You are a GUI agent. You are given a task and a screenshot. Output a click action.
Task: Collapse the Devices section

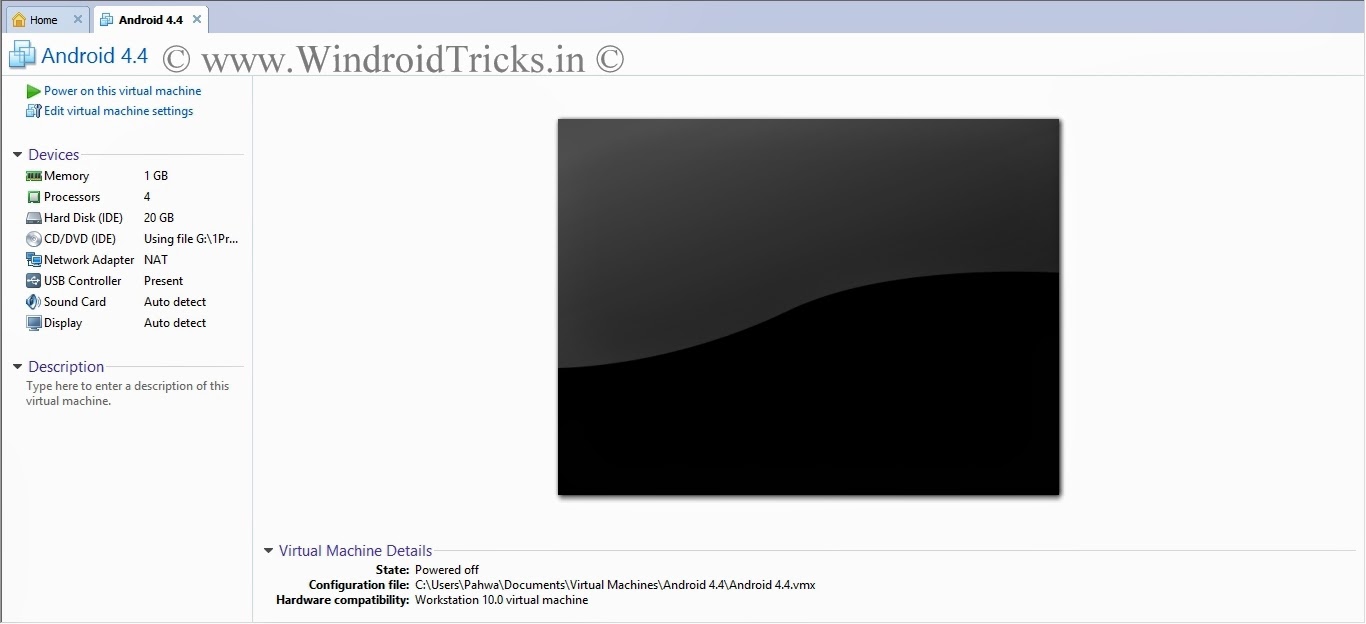[16, 154]
